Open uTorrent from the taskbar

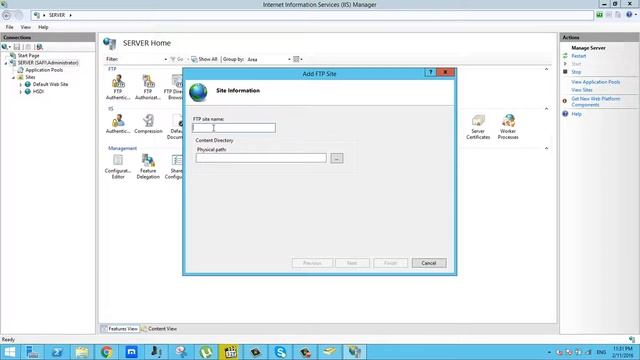(x=206, y=352)
